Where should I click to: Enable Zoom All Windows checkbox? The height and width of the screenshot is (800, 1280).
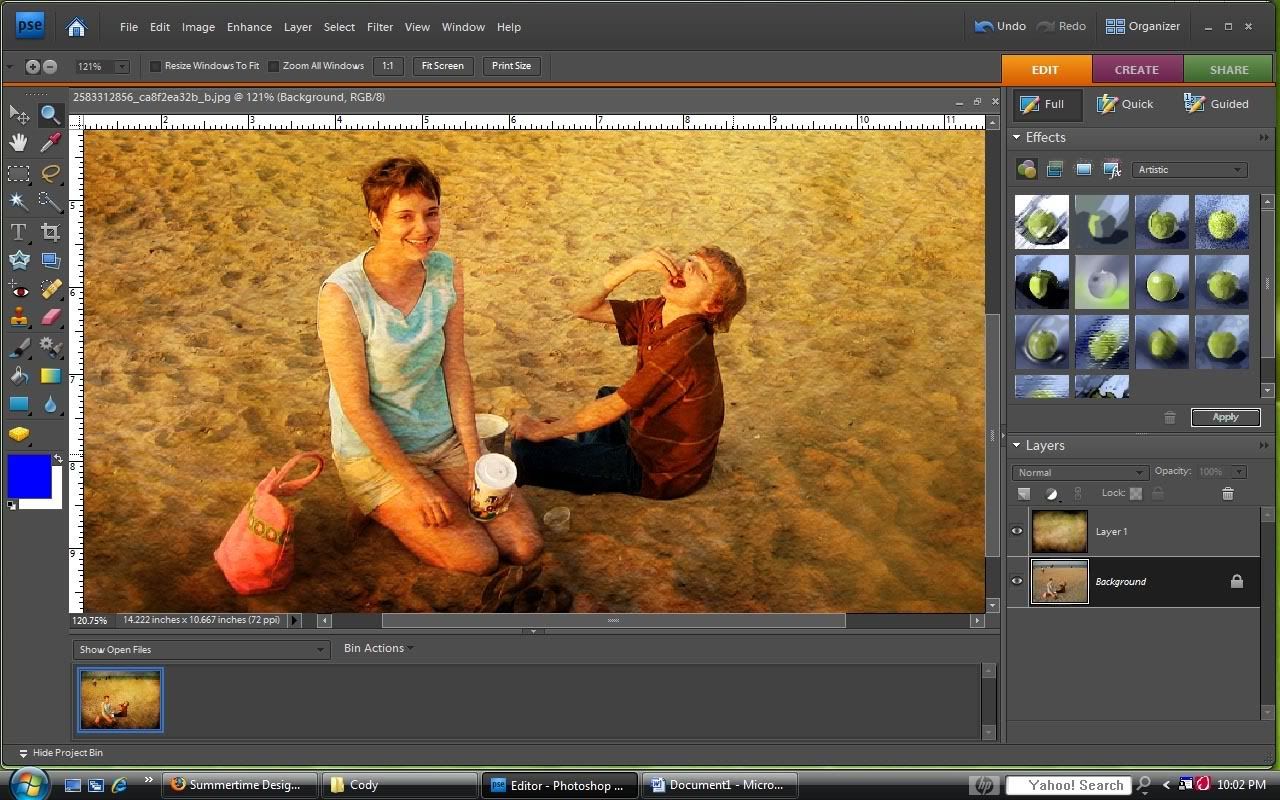273,66
